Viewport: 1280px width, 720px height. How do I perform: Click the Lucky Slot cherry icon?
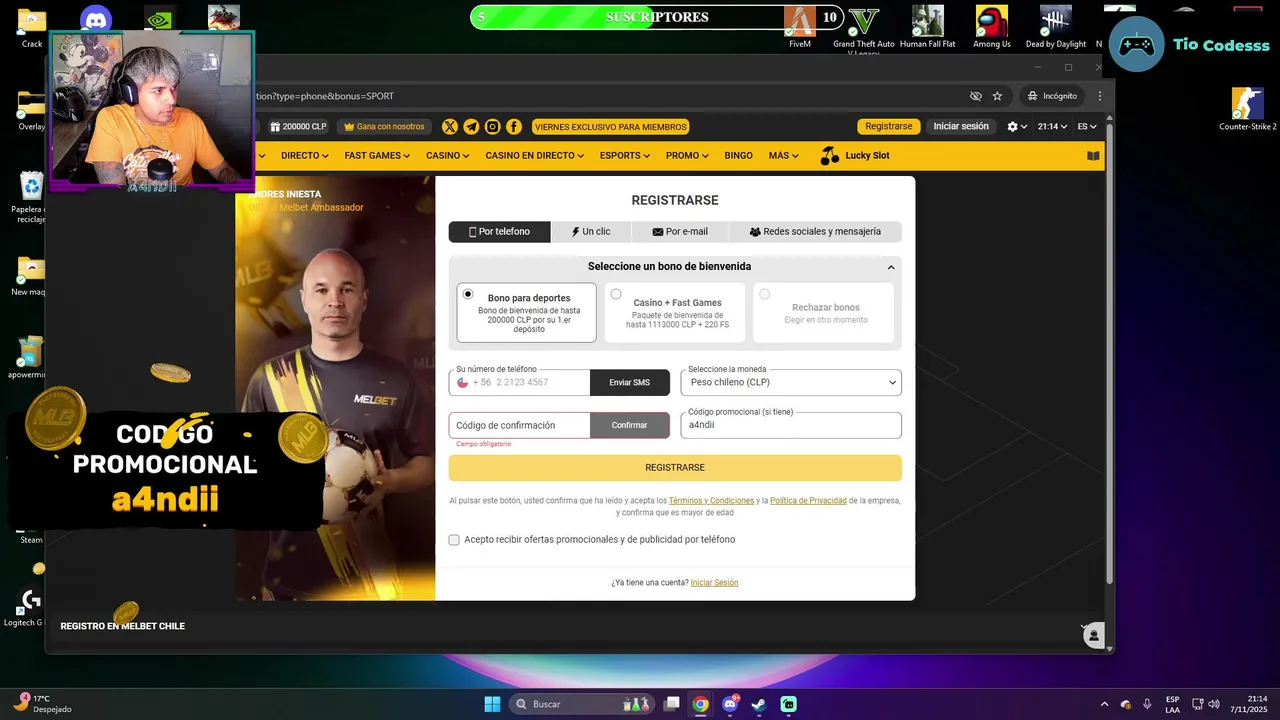coord(829,155)
